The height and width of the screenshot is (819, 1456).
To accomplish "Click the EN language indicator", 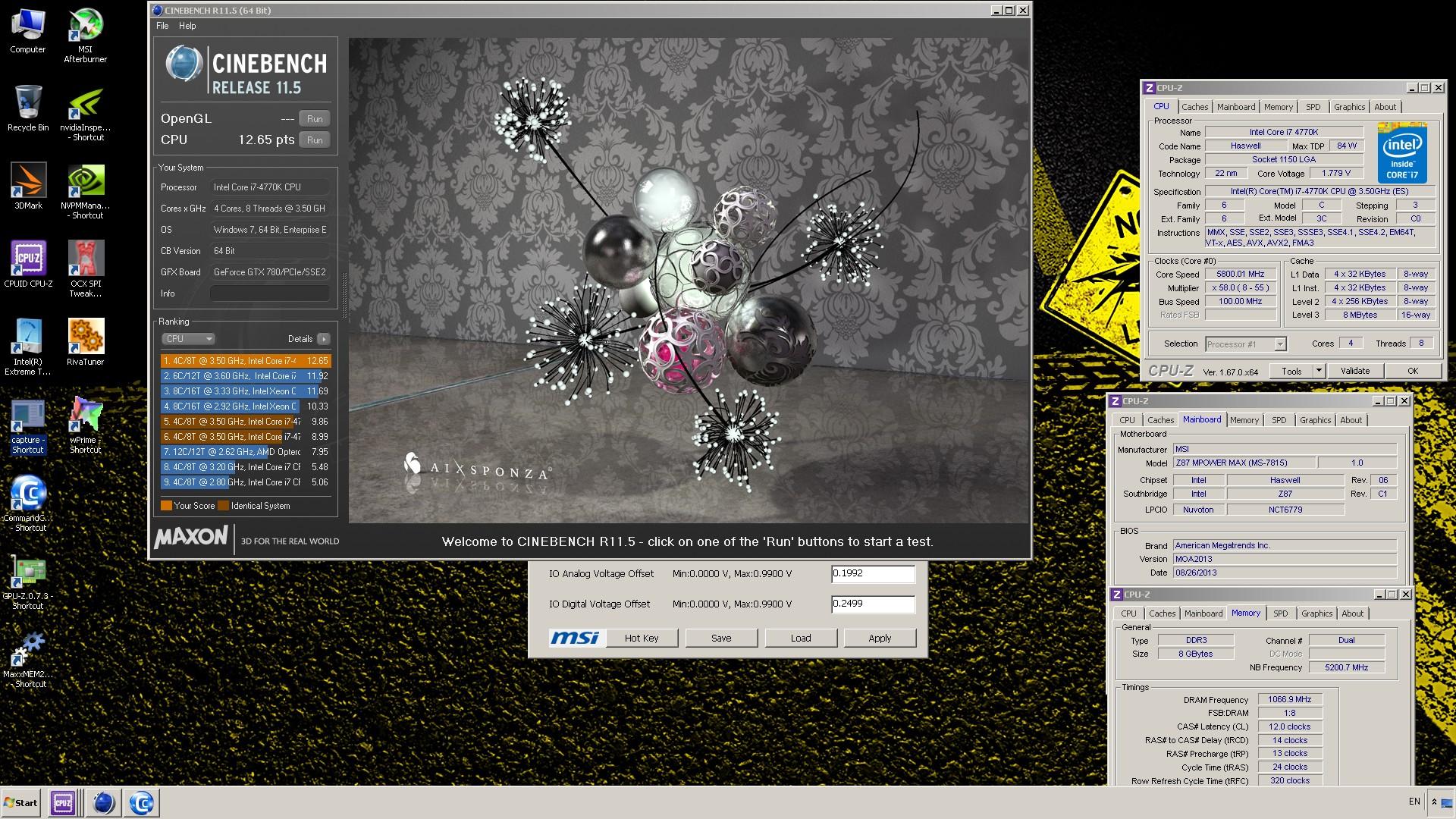I will (1414, 802).
